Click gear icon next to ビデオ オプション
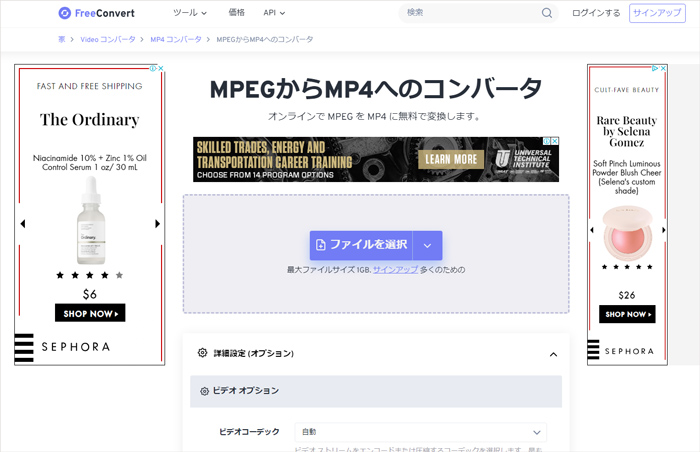 coord(204,391)
